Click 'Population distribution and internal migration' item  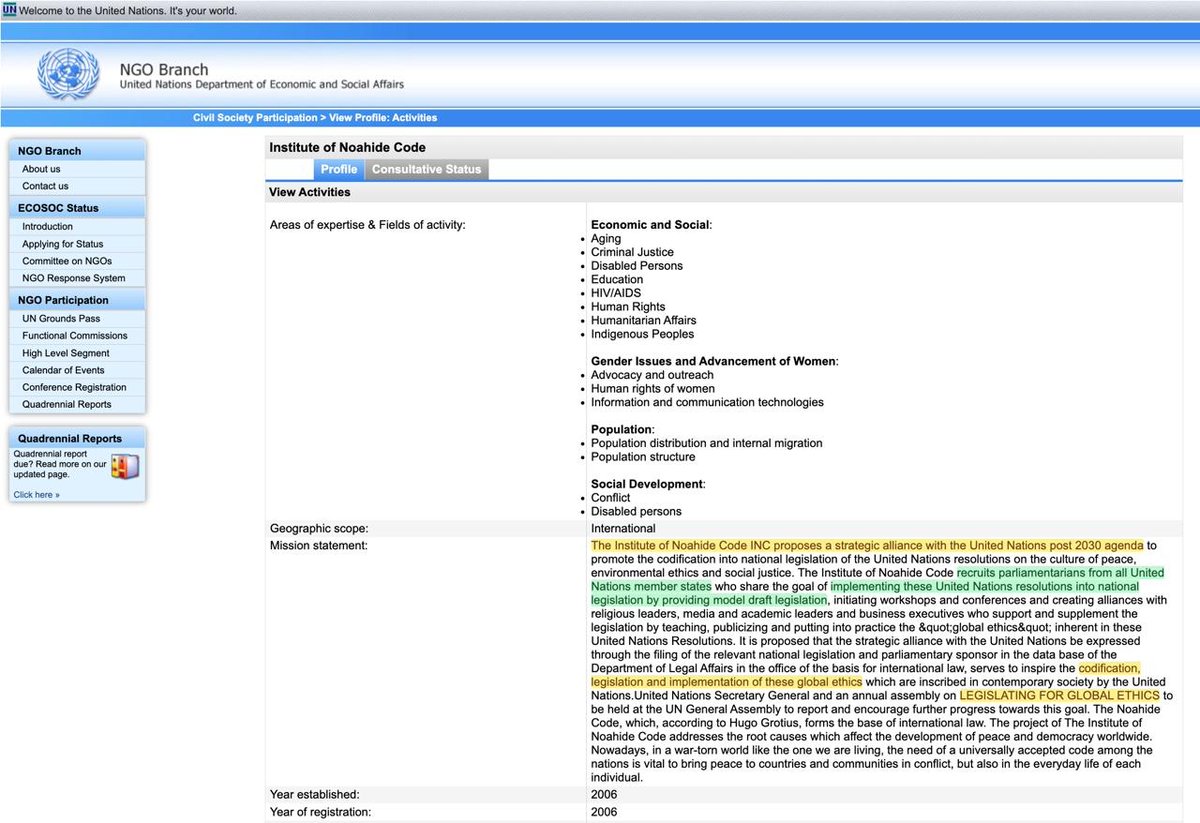coord(707,443)
